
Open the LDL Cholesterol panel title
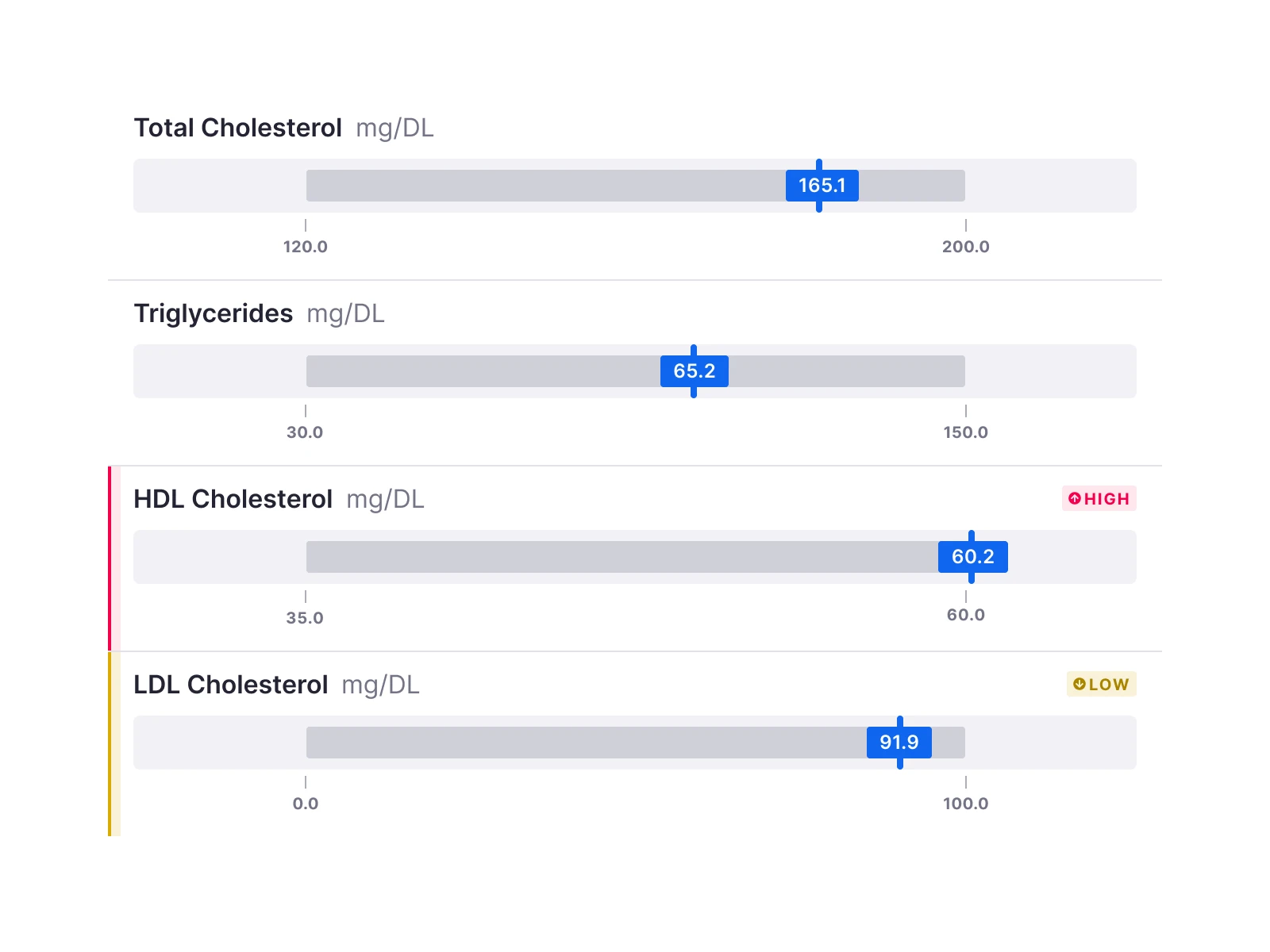point(232,684)
